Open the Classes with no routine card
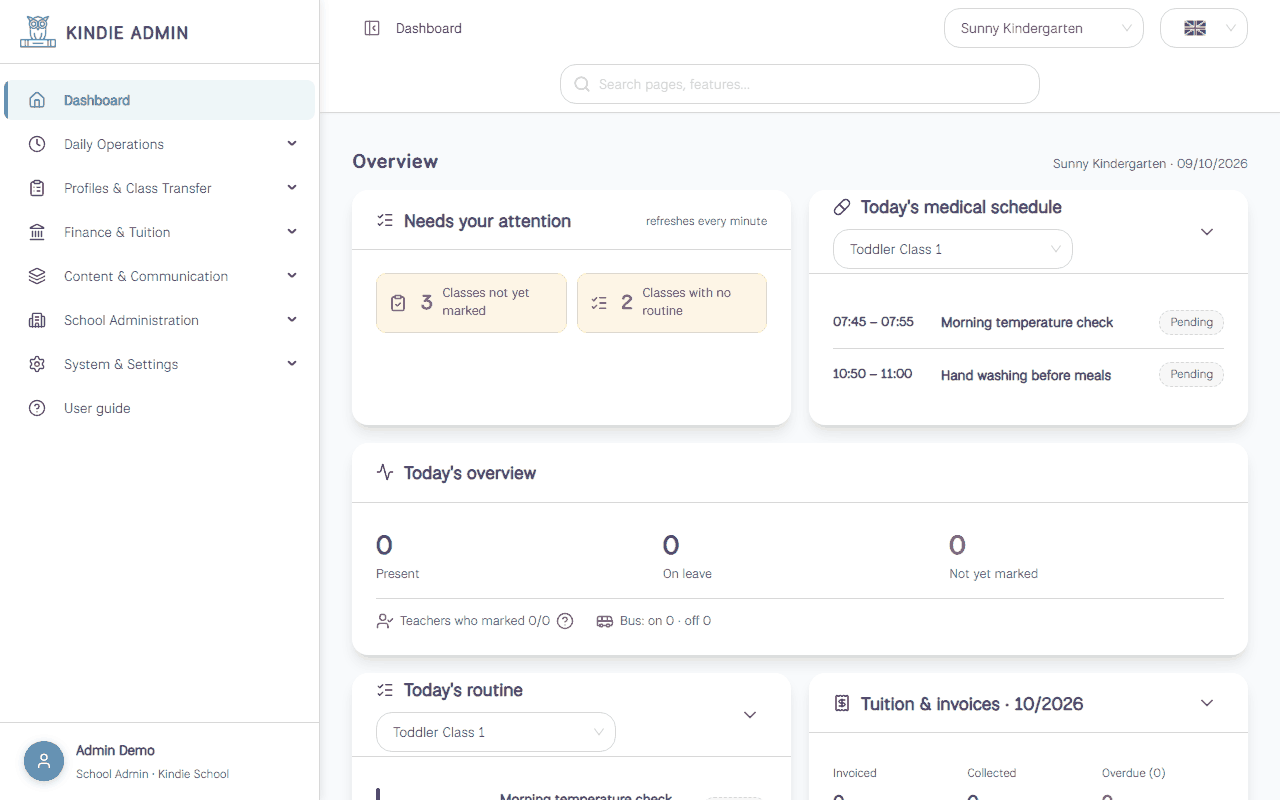The height and width of the screenshot is (800, 1280). [672, 303]
